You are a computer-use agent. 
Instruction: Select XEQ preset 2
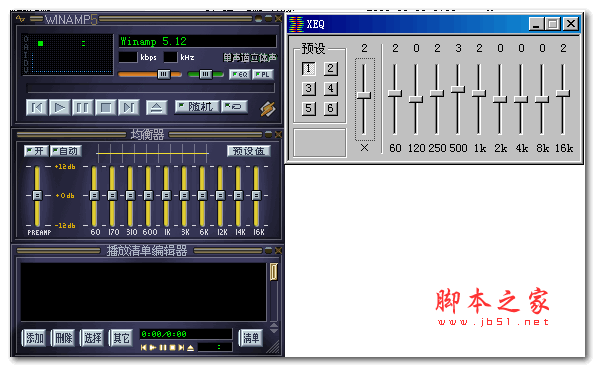coord(330,69)
